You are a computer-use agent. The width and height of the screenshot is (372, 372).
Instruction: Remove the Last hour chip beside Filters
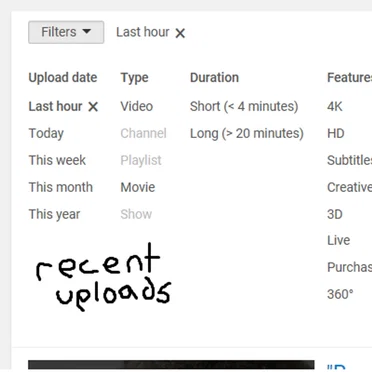[x=180, y=33]
